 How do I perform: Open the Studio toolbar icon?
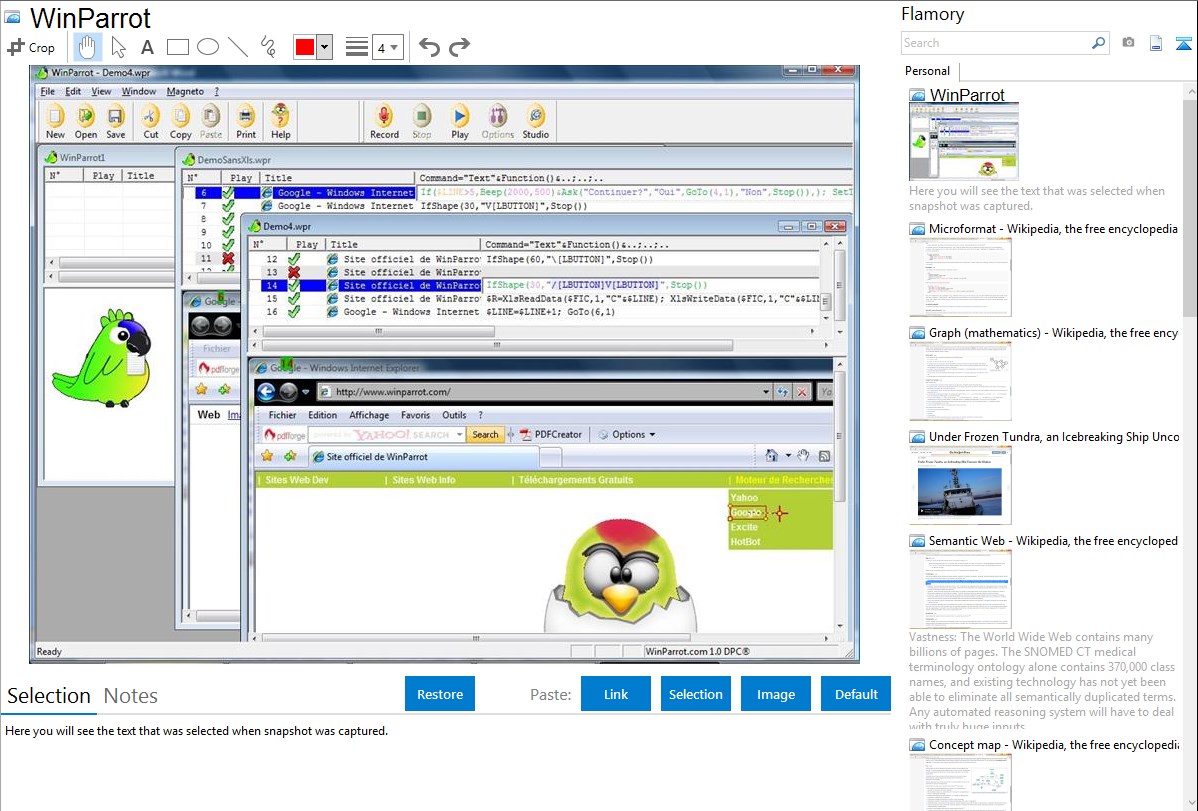[x=536, y=122]
